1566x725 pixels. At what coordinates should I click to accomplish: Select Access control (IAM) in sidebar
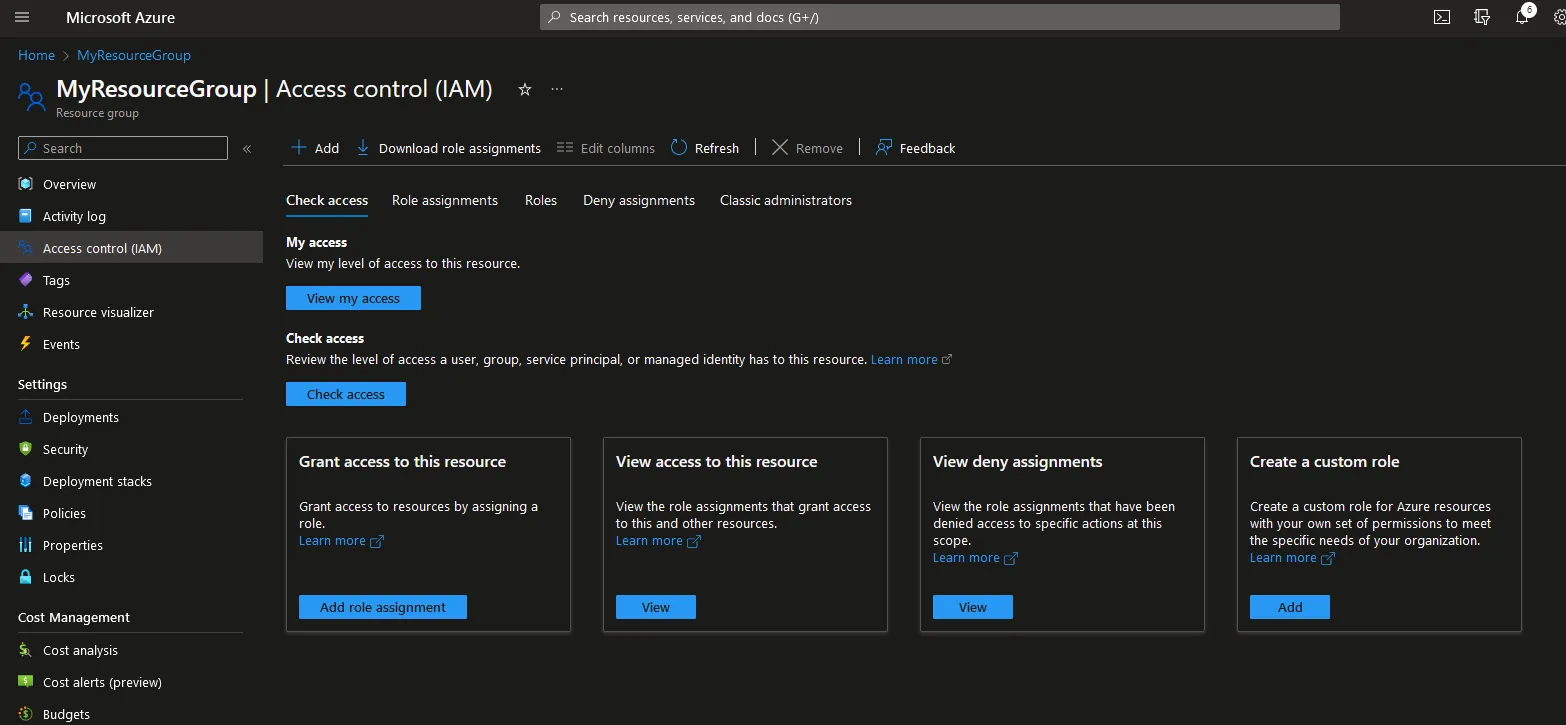[131, 248]
